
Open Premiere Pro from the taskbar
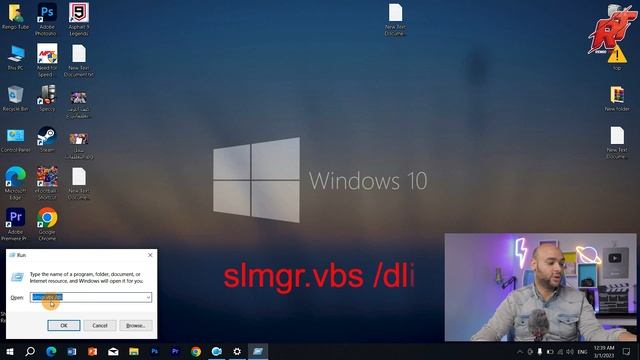tap(175, 351)
